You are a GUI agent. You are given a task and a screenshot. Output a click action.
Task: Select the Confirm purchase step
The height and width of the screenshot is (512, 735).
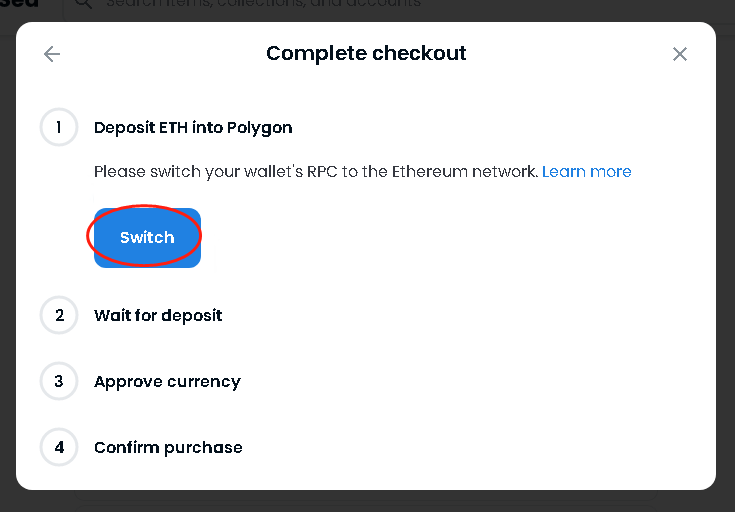168,448
